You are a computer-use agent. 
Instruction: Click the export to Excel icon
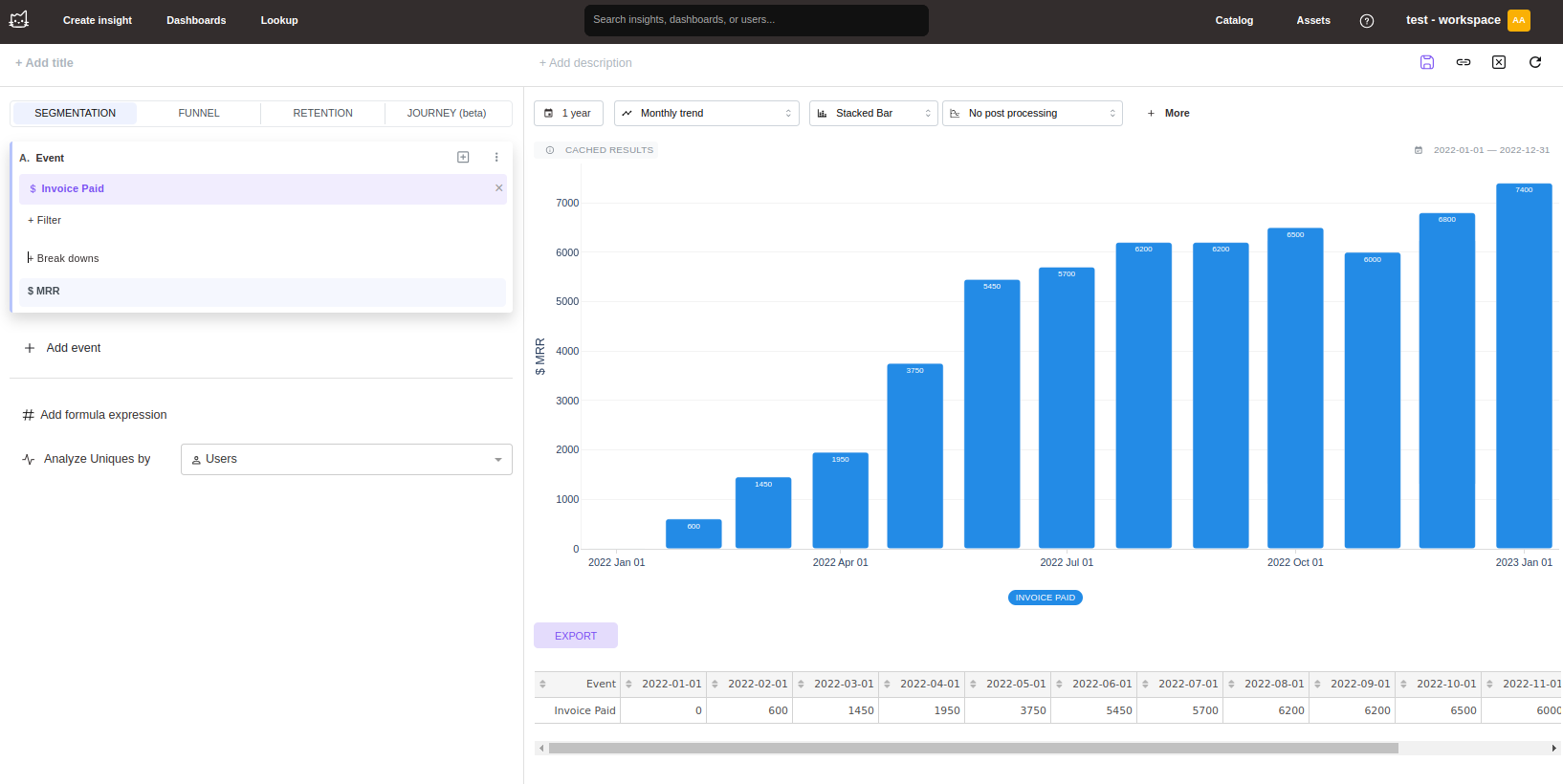[x=1499, y=62]
